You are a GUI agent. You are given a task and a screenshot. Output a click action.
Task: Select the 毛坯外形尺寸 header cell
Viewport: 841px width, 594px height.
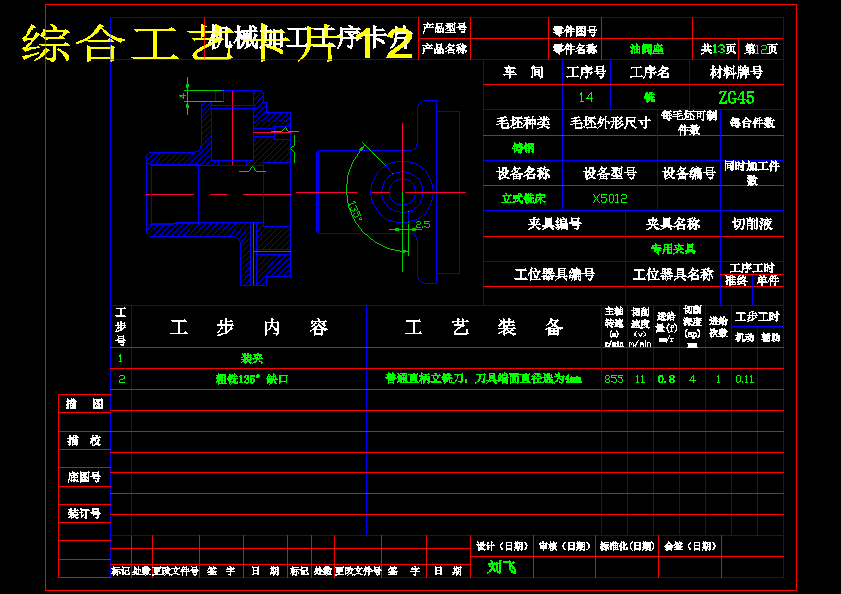[610, 123]
